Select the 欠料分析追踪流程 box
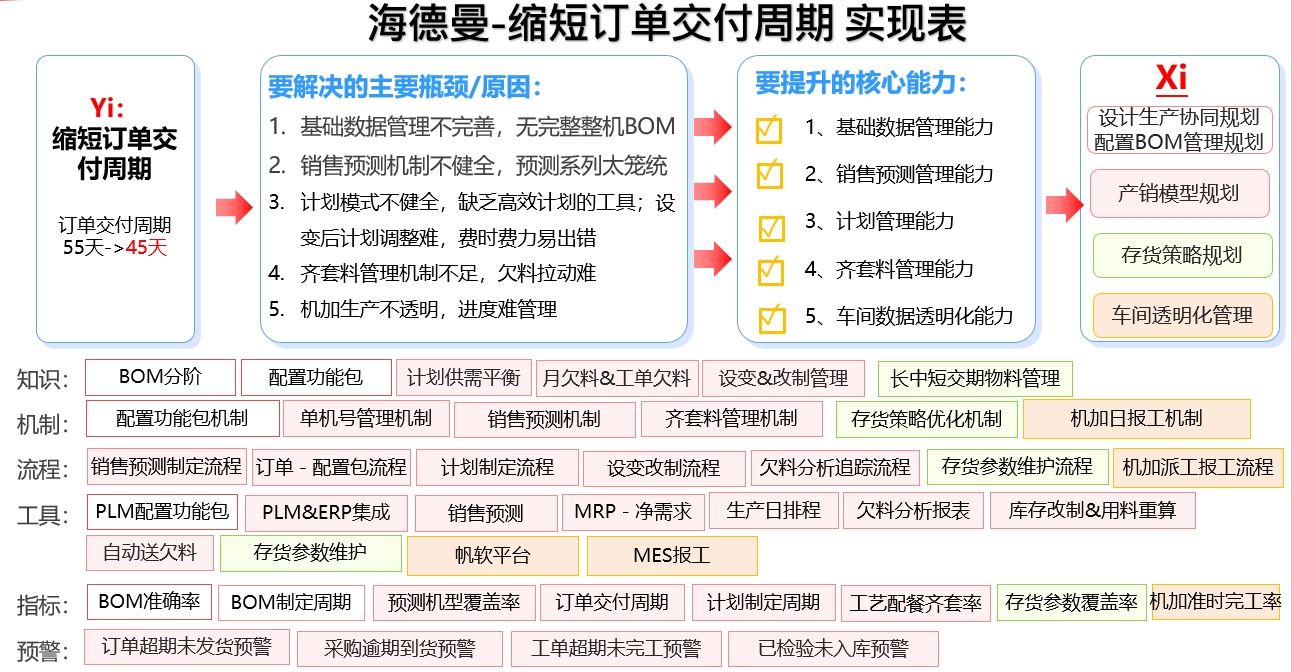1292x672 pixels. (835, 467)
